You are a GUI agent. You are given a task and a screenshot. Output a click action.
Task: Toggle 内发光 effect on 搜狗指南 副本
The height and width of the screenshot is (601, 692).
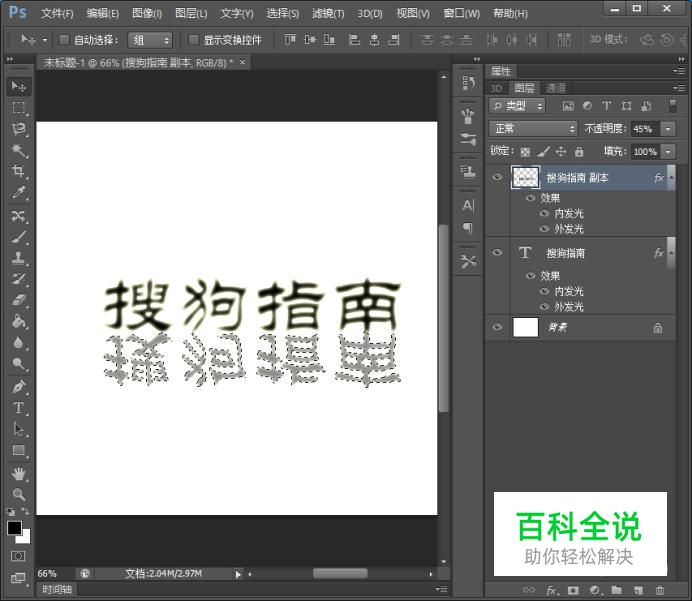(x=545, y=214)
